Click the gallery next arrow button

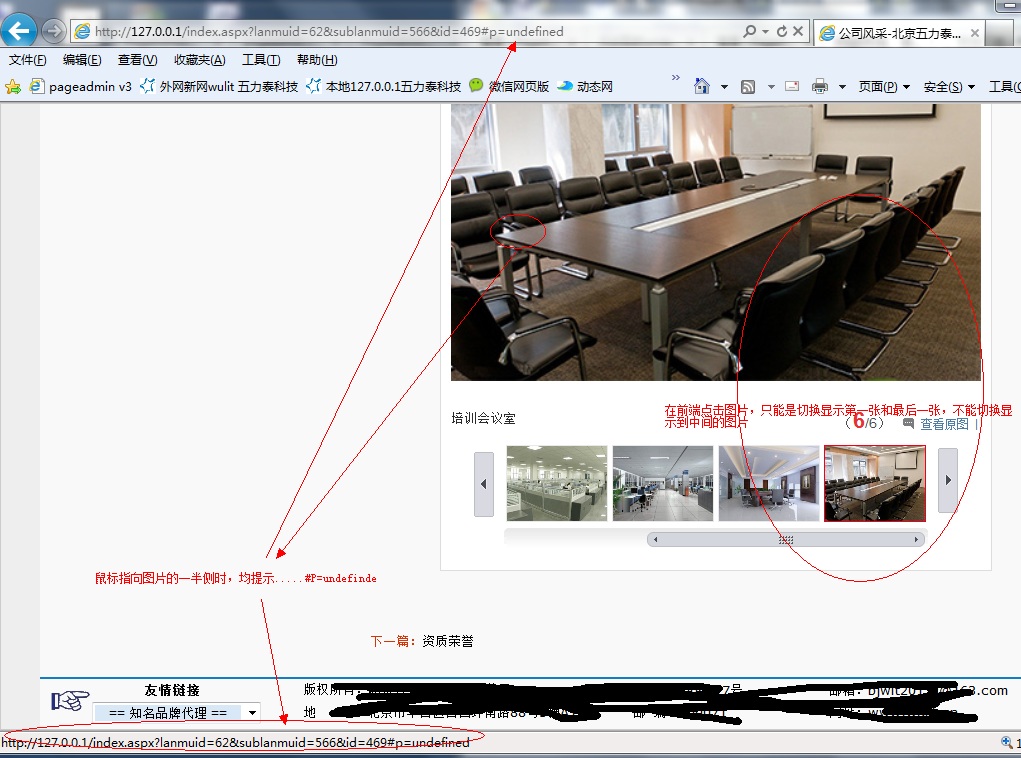(x=947, y=481)
